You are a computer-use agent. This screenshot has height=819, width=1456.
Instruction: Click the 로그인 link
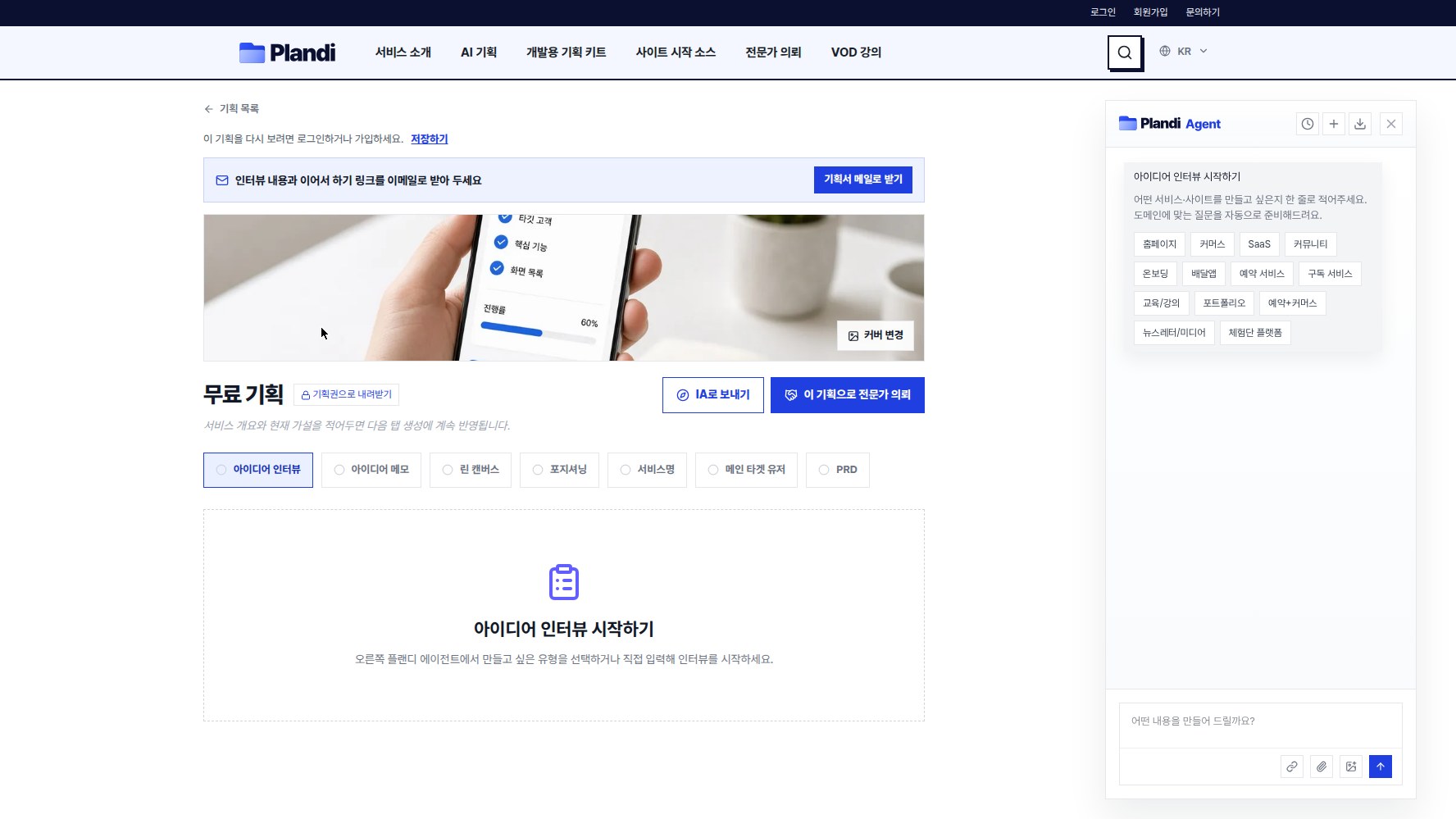click(1103, 12)
